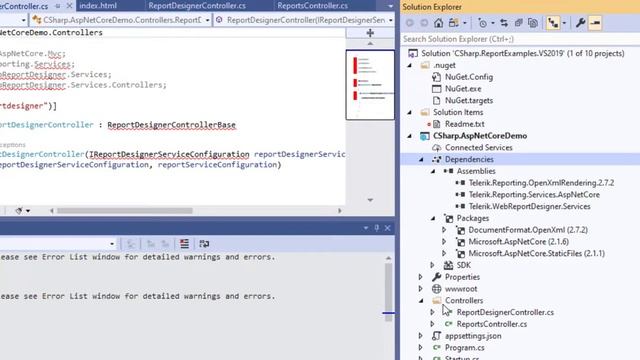The image size is (640, 360).
Task: Collapse the Solution Items folder
Action: tap(410, 112)
